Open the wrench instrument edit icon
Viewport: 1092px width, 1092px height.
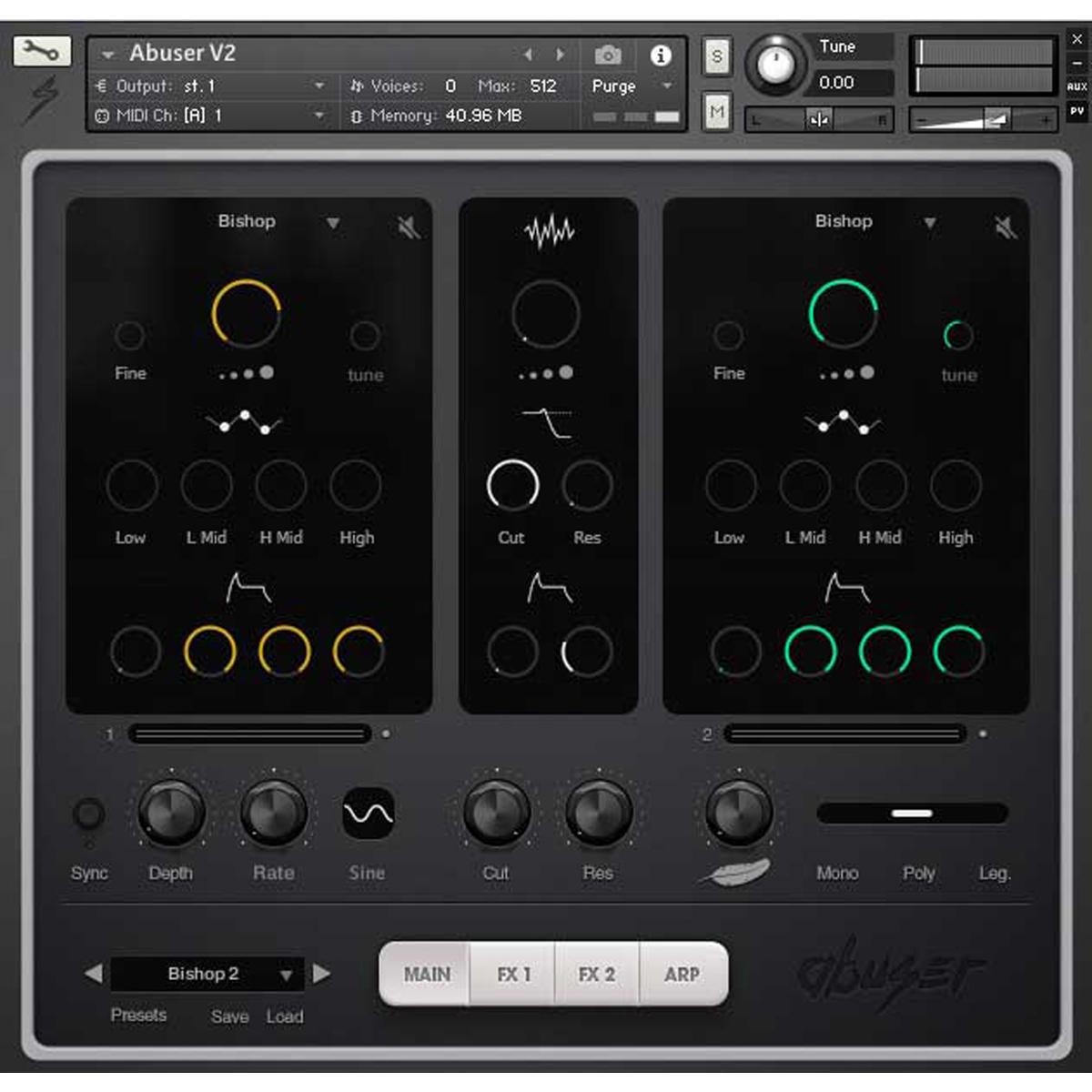(x=42, y=51)
